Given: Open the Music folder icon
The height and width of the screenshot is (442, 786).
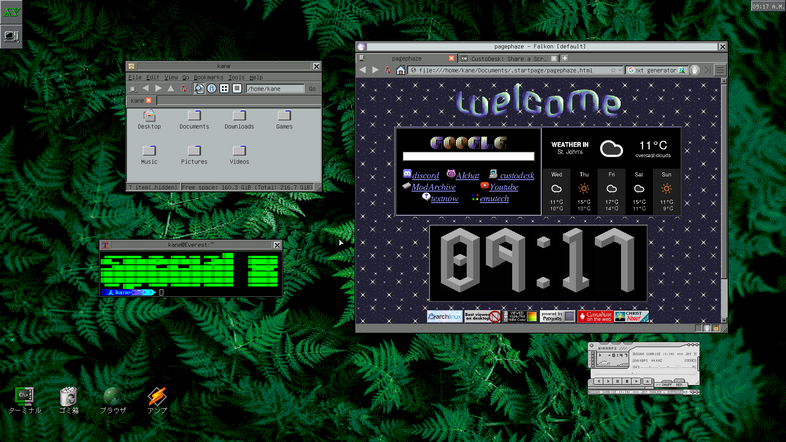Looking at the screenshot, I should [149, 155].
